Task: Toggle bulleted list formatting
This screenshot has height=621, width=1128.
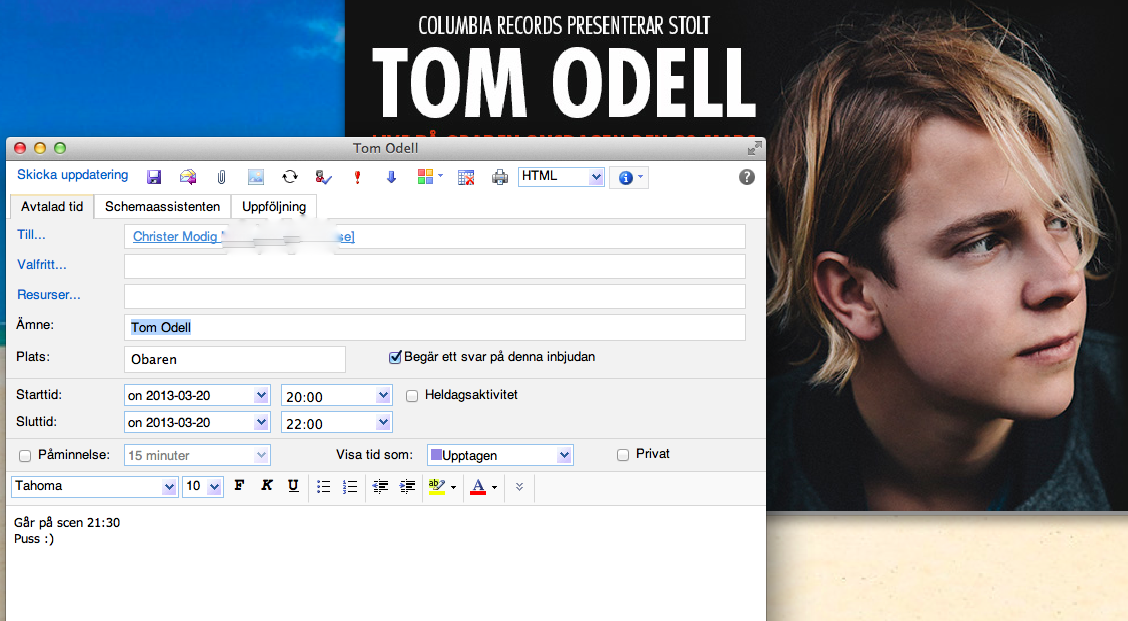Action: [323, 486]
